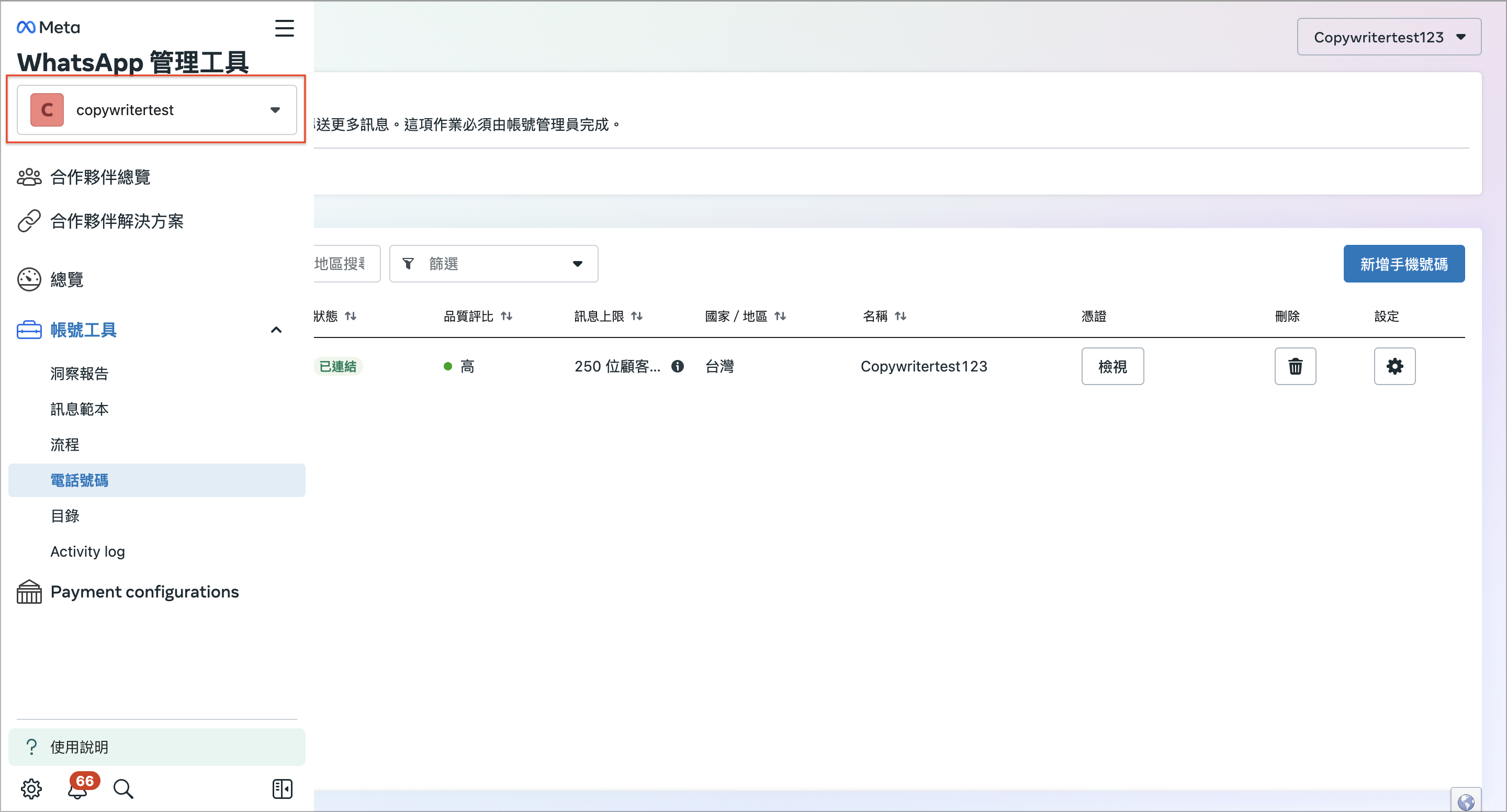Click the Meta logo
This screenshot has width=1507, height=812.
pos(48,28)
